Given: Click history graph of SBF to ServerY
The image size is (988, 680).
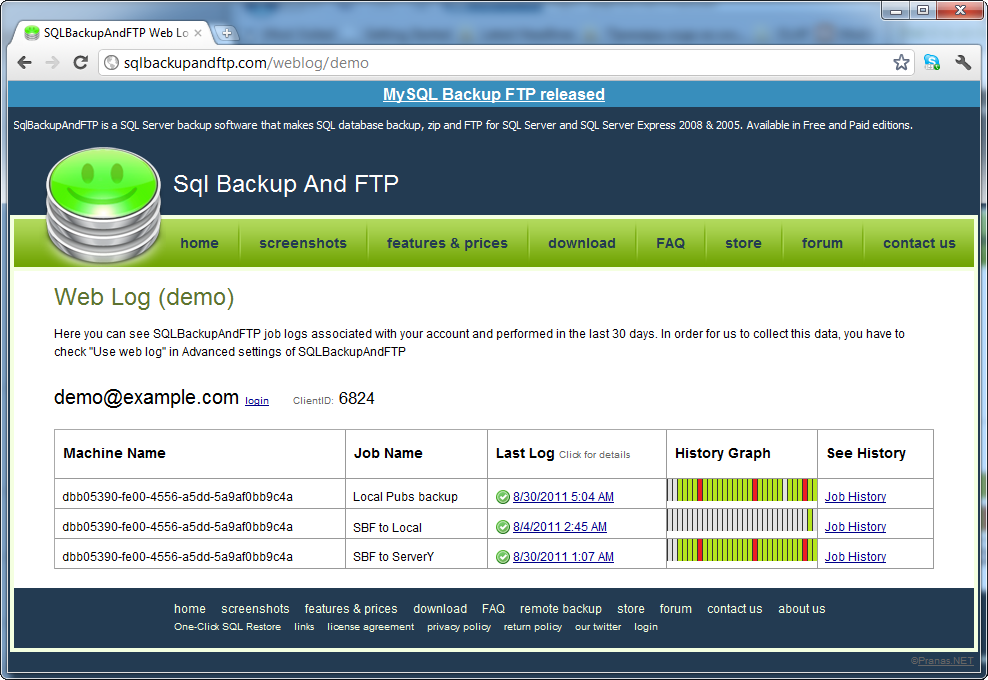Looking at the screenshot, I should click(742, 550).
